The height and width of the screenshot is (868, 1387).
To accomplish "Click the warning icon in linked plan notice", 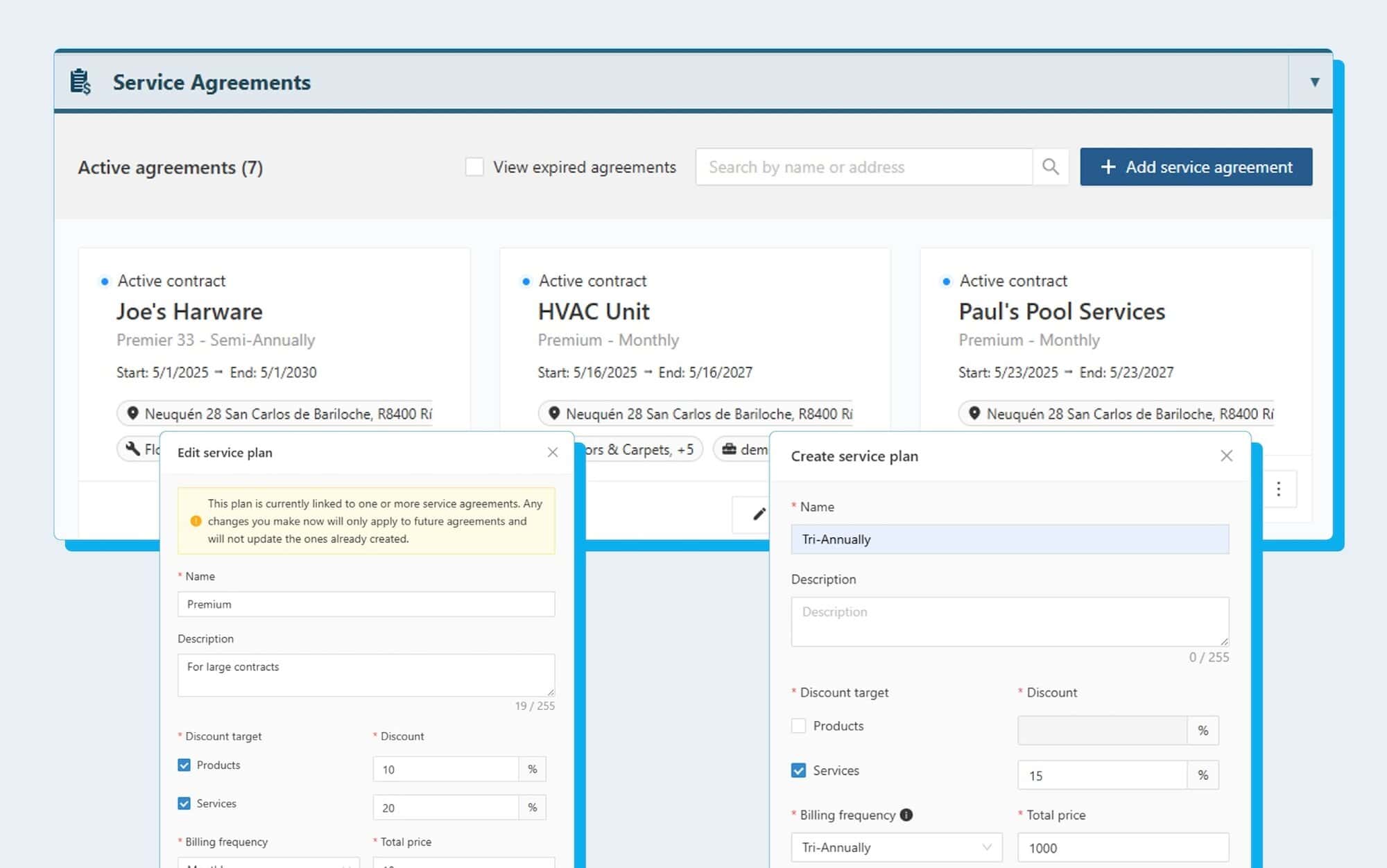I will click(x=196, y=521).
